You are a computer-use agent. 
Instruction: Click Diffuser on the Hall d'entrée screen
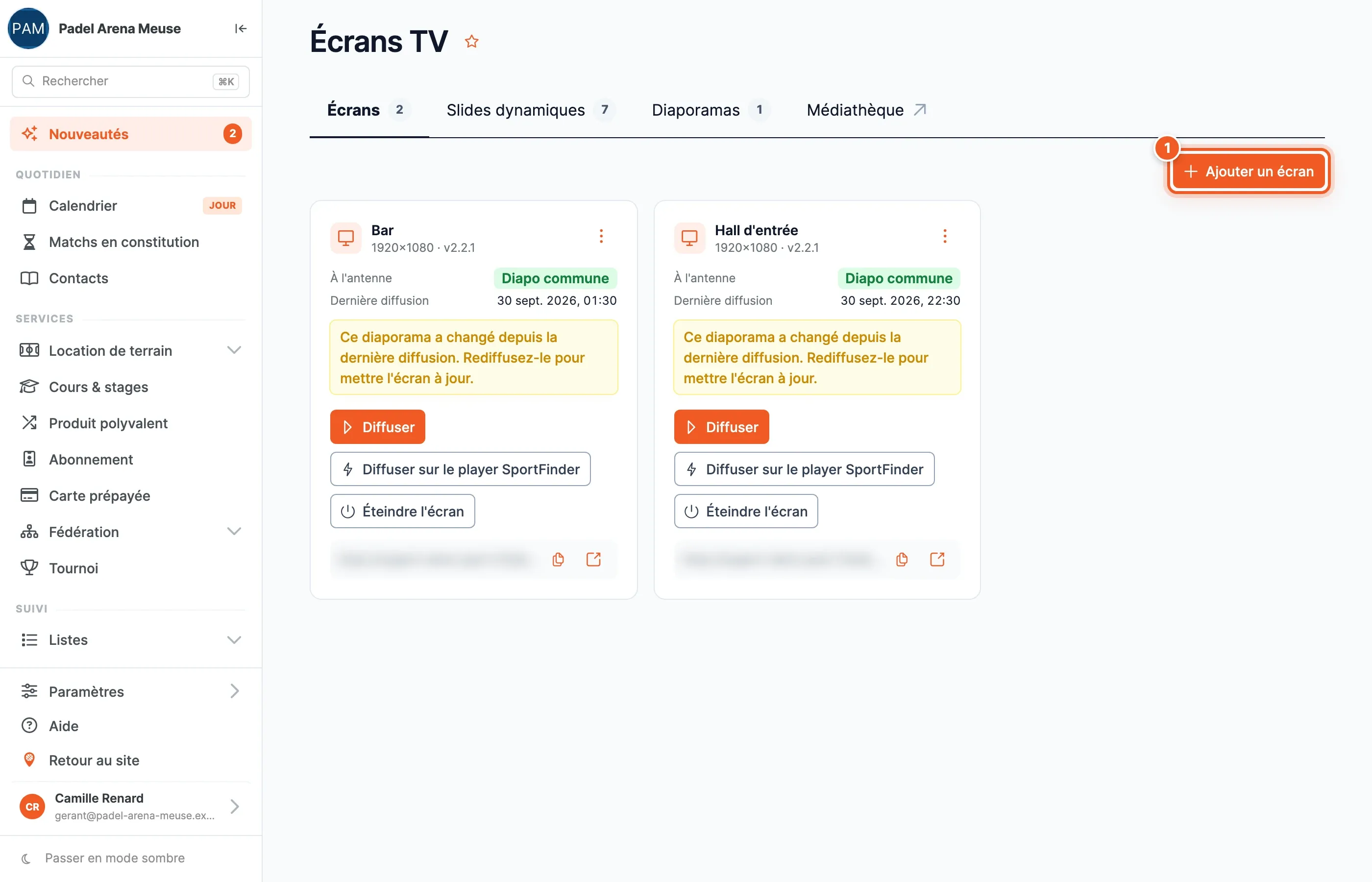[721, 427]
